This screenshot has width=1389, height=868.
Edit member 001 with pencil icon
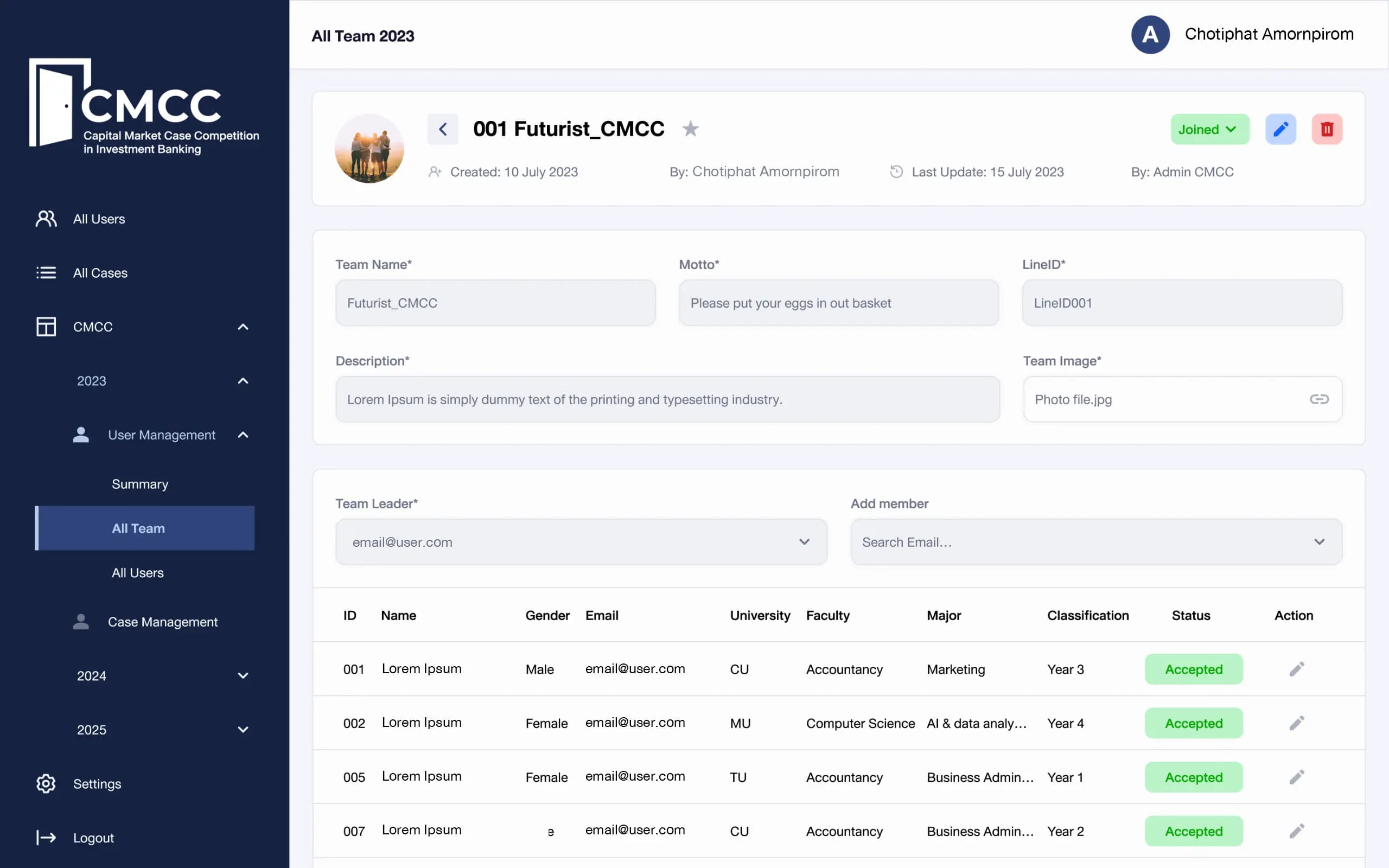1297,669
